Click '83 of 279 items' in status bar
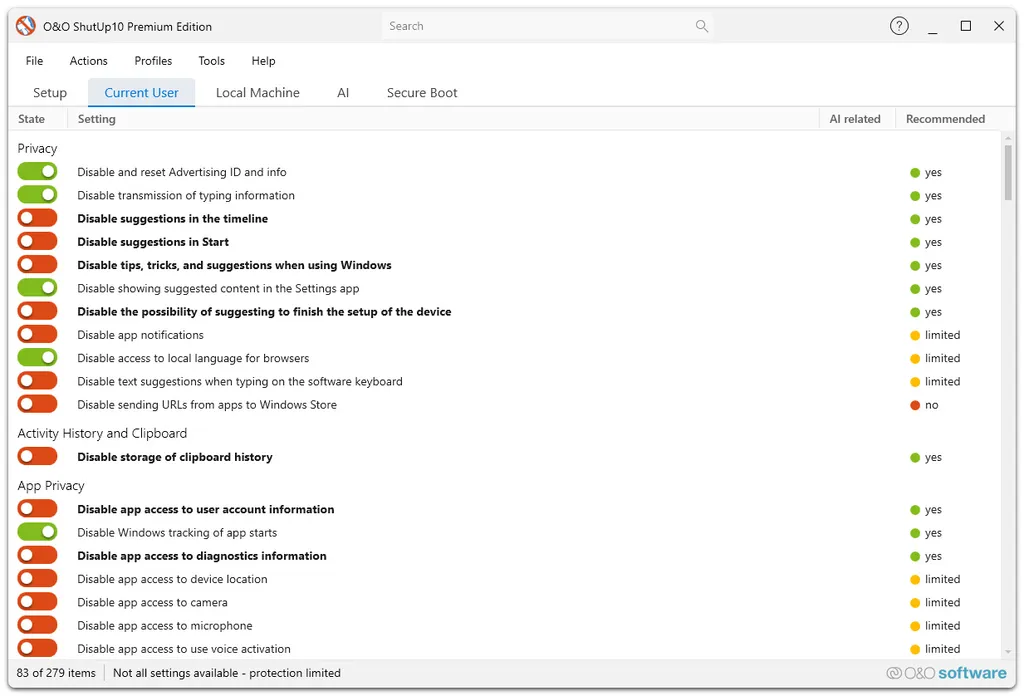The height and width of the screenshot is (696, 1024). pyautogui.click(x=56, y=672)
